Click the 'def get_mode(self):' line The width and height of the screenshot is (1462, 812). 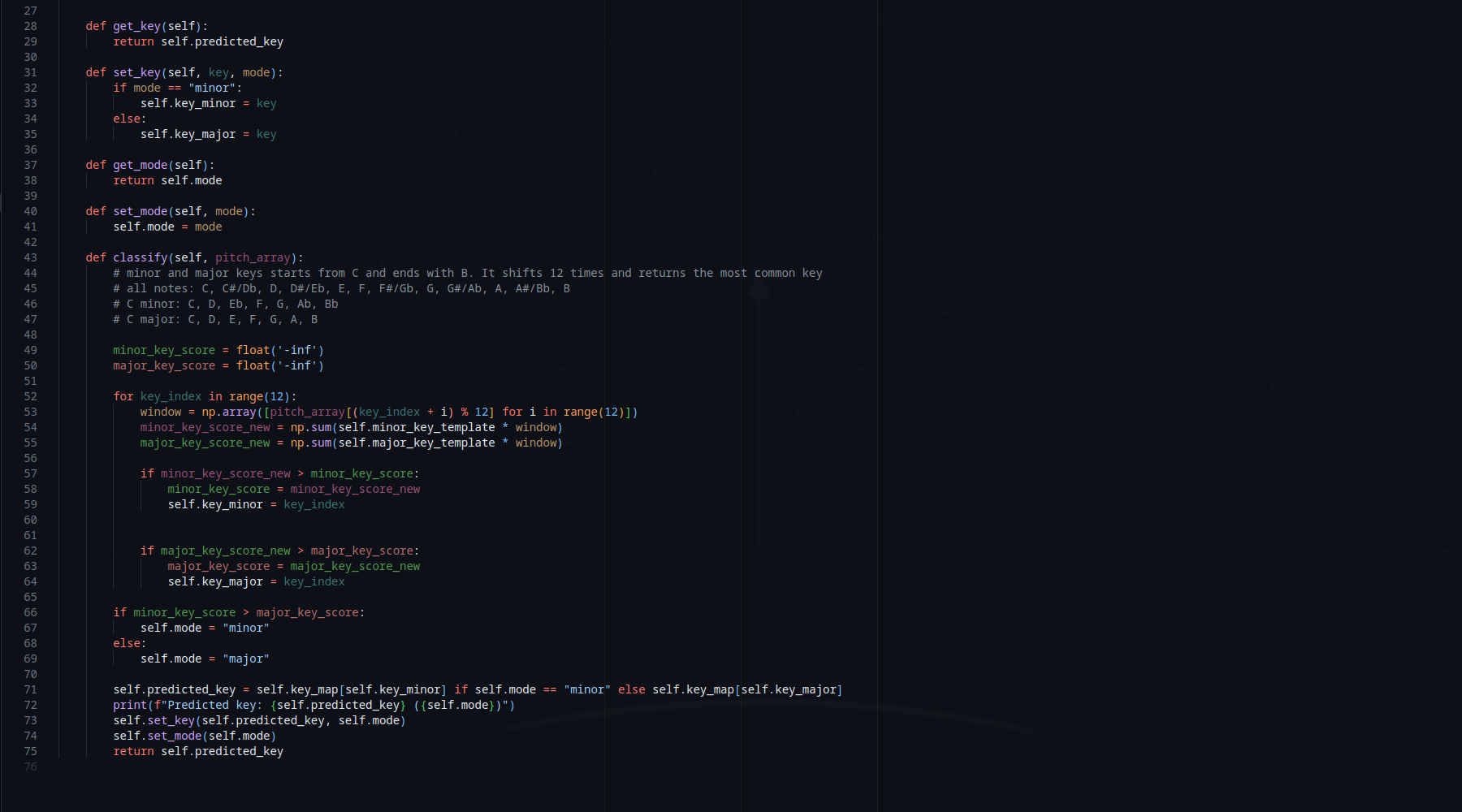pos(150,165)
